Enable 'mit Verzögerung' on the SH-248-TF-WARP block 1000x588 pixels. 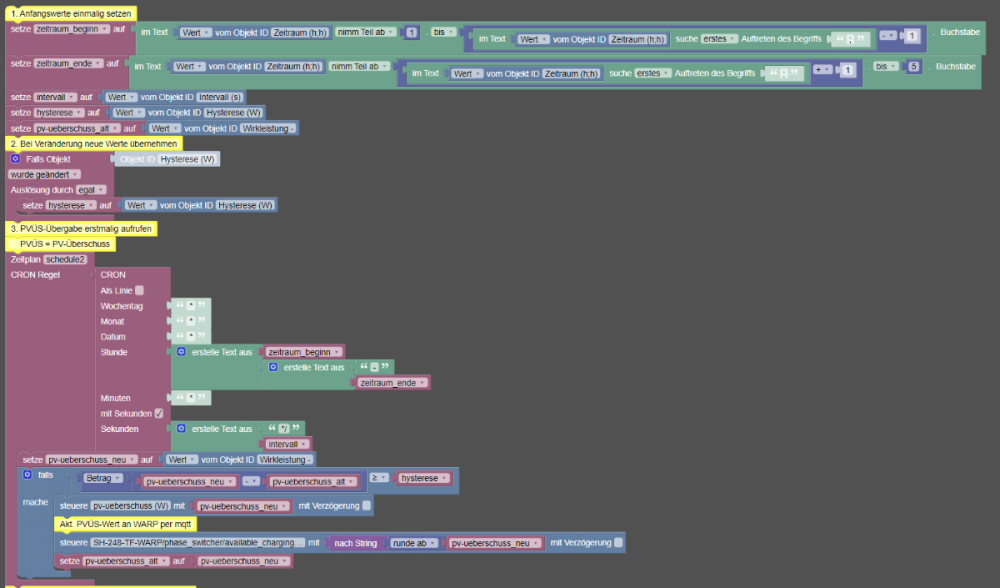tap(619, 542)
